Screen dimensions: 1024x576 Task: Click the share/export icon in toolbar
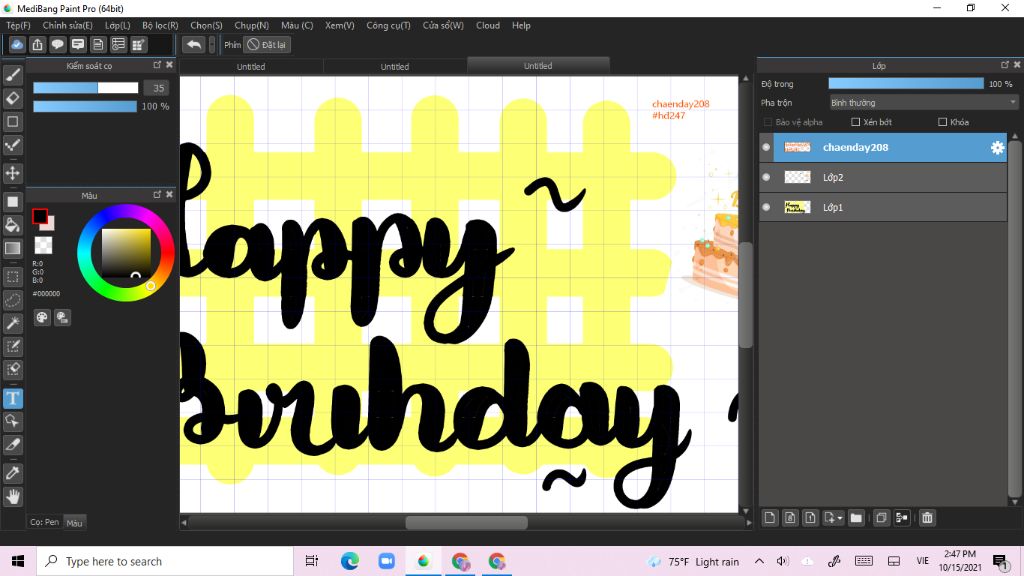tap(37, 44)
